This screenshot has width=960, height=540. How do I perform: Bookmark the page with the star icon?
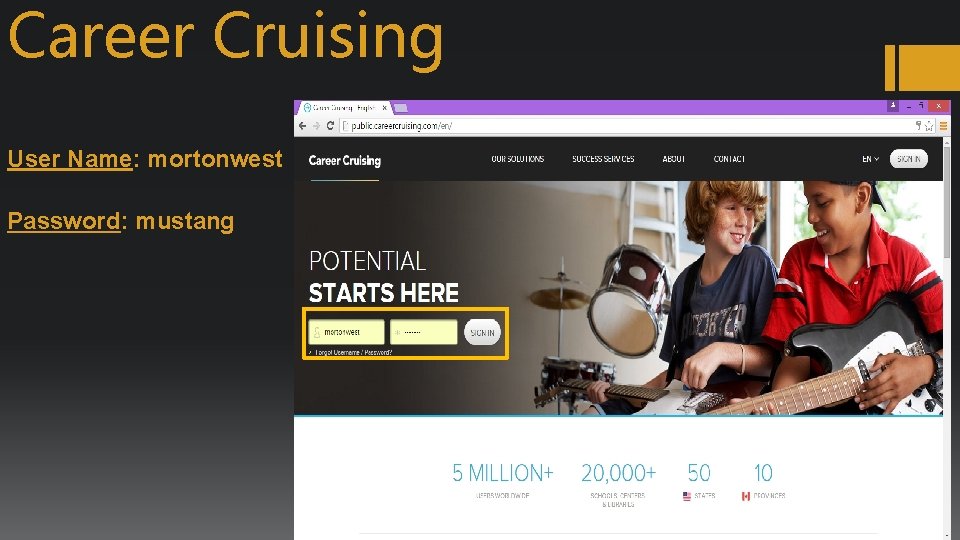coord(929,126)
